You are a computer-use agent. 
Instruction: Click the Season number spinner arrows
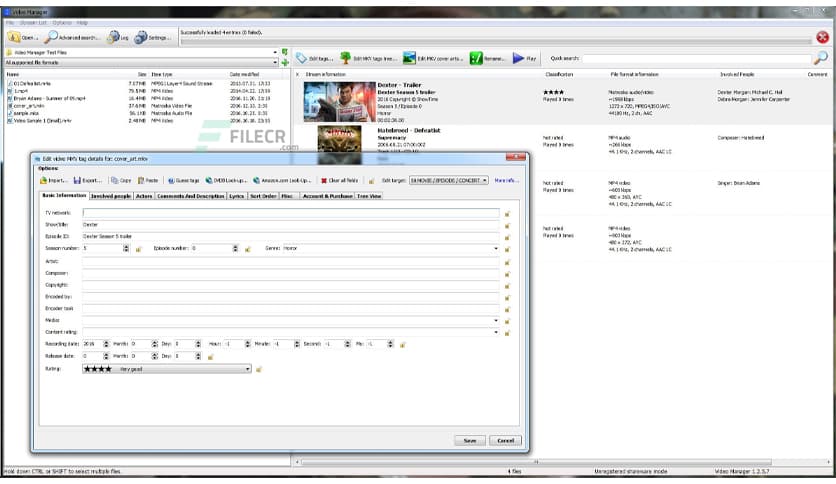[x=126, y=248]
